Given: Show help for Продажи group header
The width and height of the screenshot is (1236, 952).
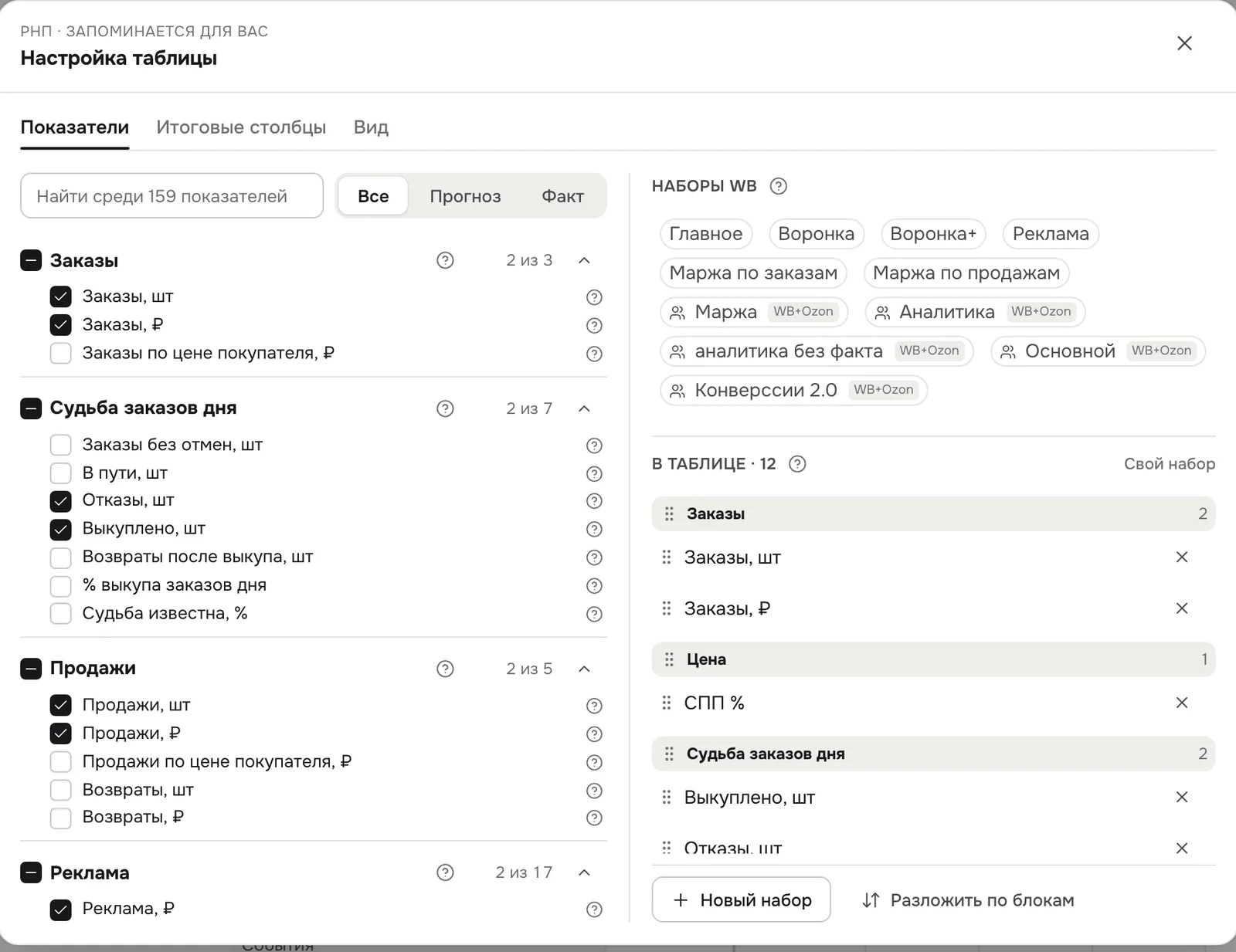Looking at the screenshot, I should coord(445,669).
